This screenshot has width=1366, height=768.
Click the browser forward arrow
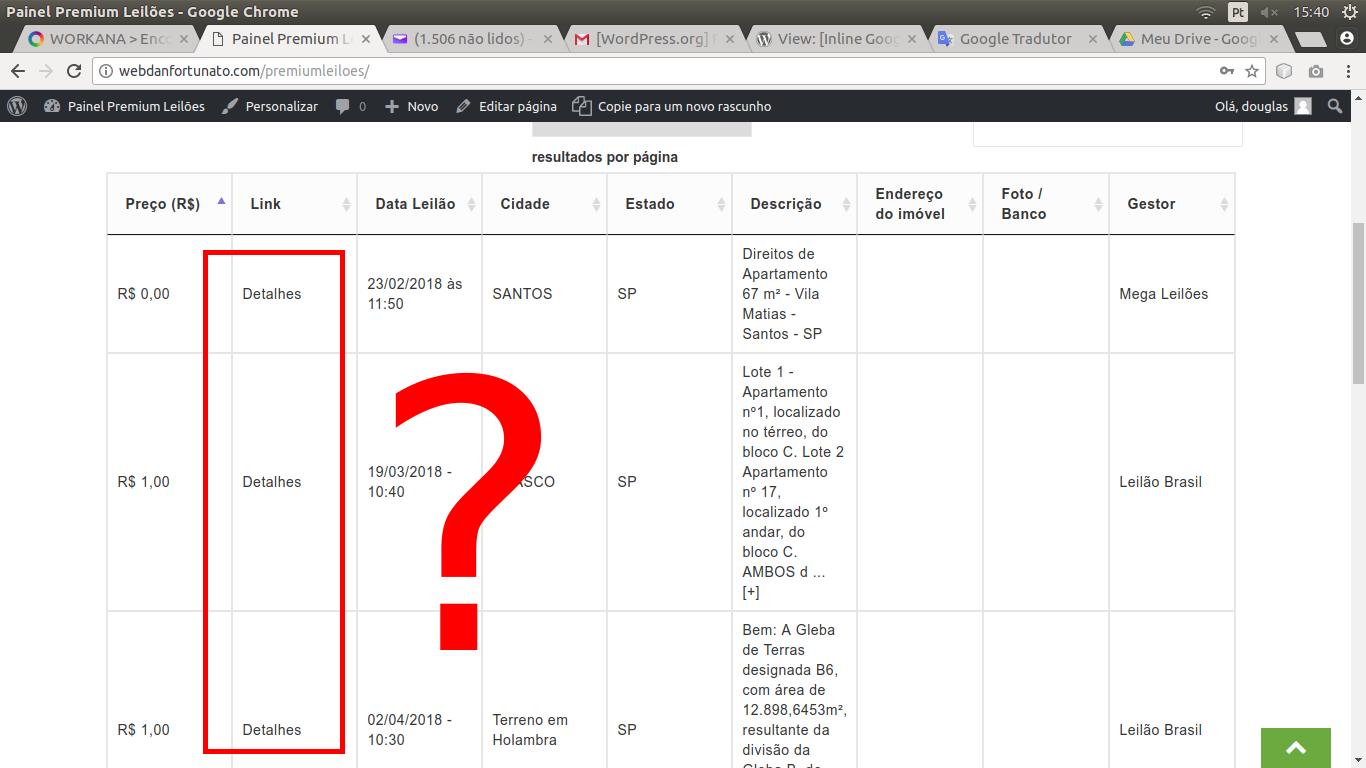tap(45, 71)
